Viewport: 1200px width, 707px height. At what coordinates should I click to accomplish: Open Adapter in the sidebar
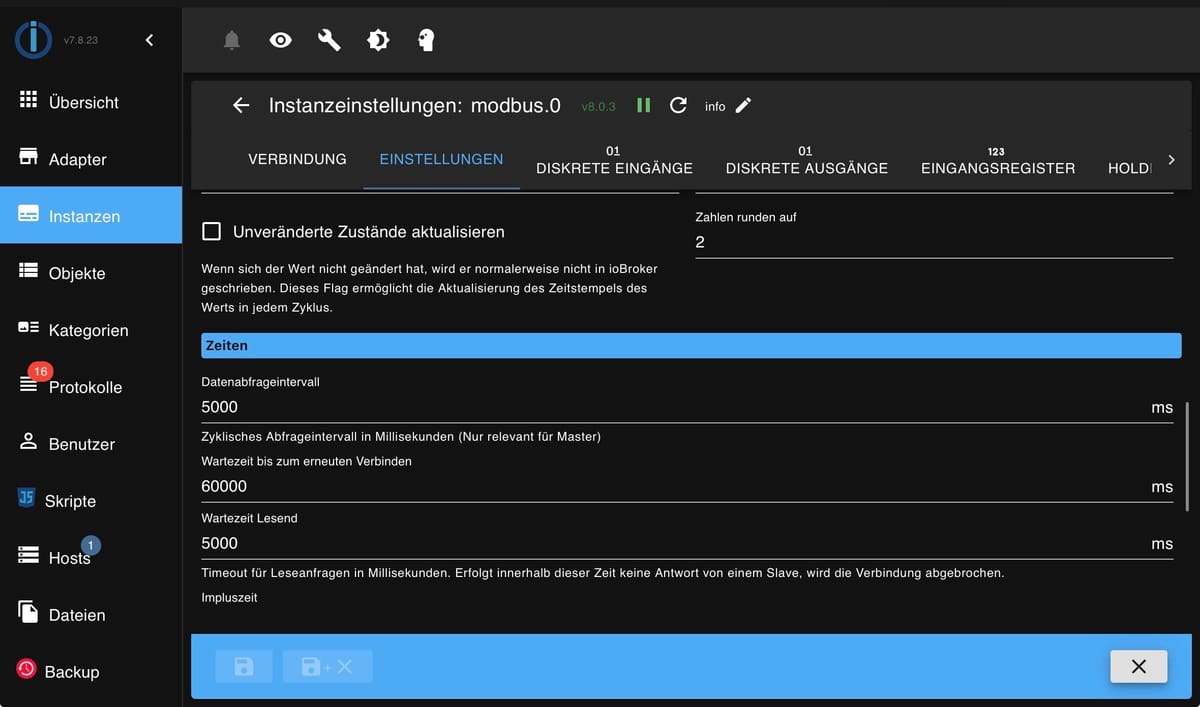[x=91, y=159]
